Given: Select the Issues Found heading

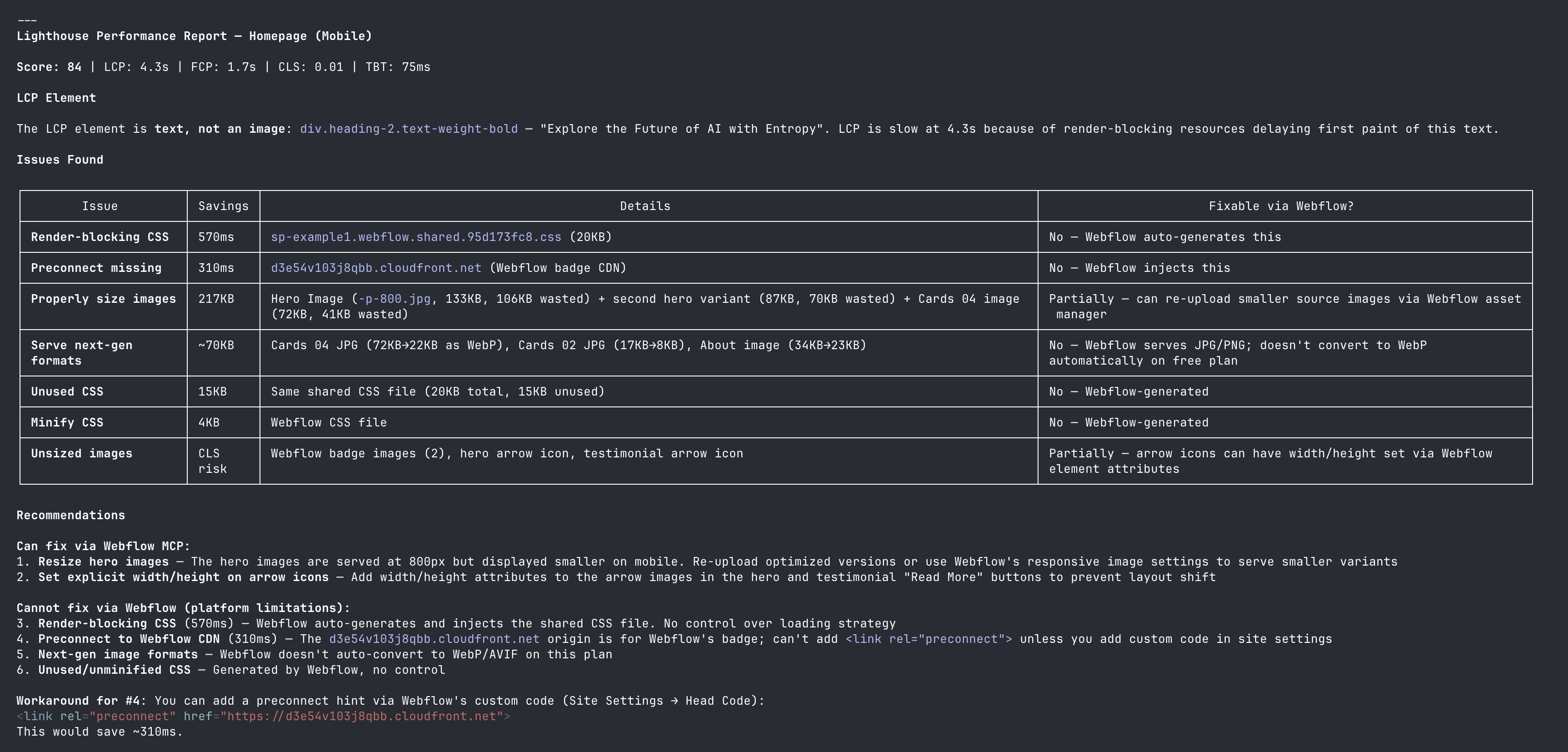Looking at the screenshot, I should coord(60,159).
